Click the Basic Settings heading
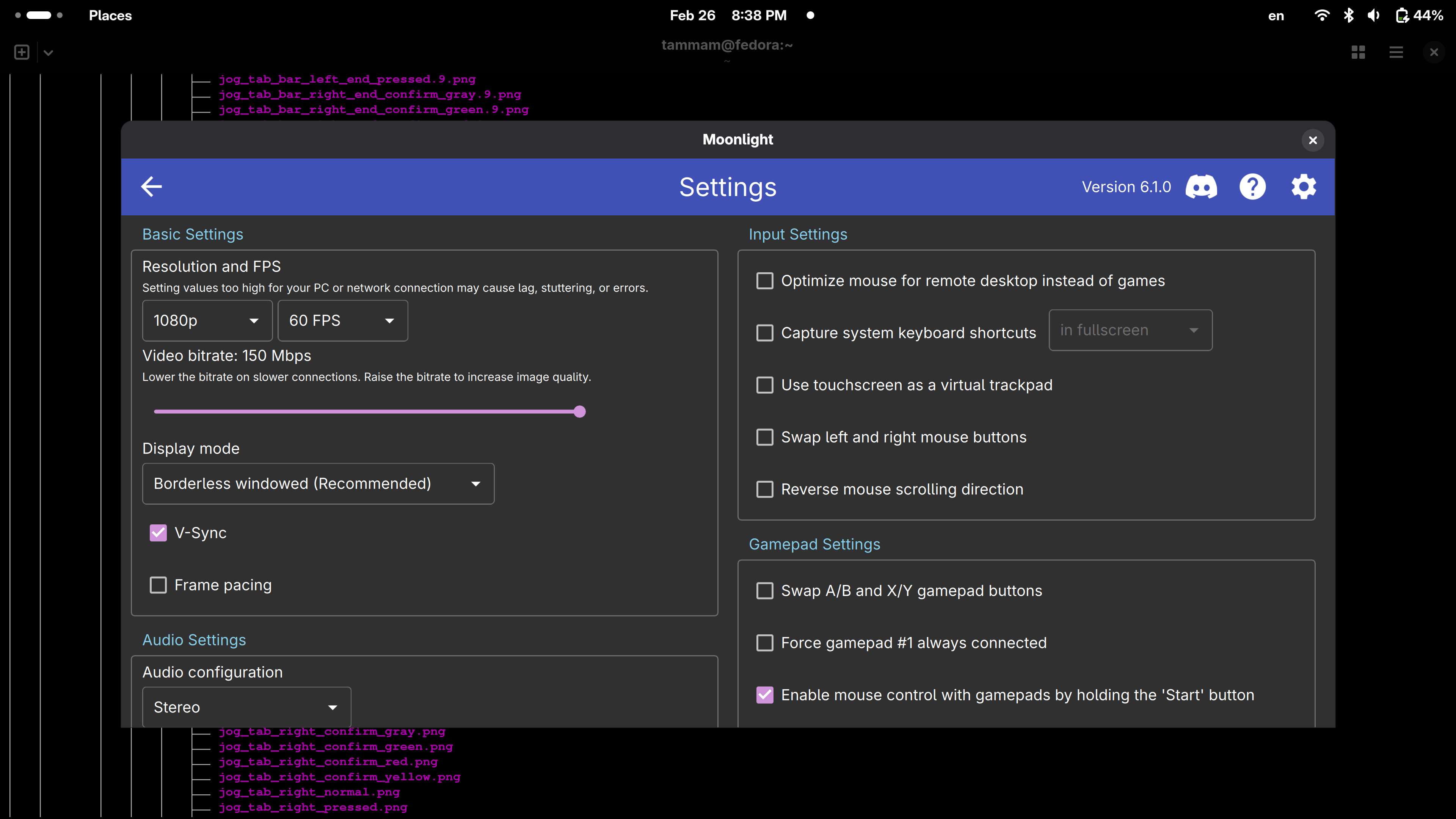 pos(193,234)
